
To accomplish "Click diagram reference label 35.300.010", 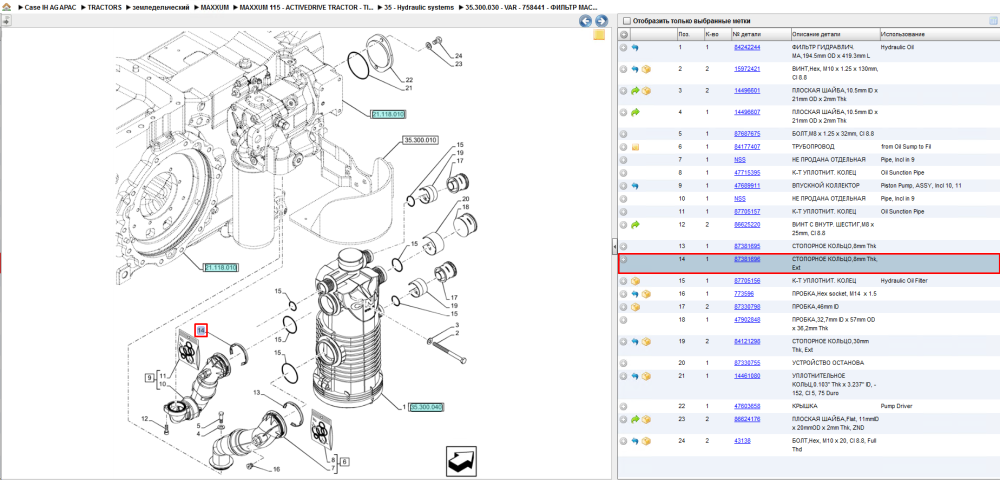I will point(420,140).
